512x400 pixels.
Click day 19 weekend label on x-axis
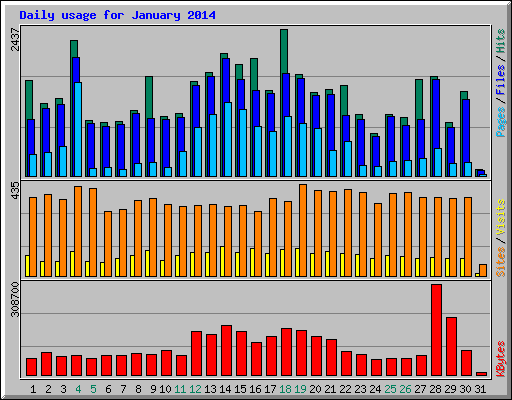(300, 389)
